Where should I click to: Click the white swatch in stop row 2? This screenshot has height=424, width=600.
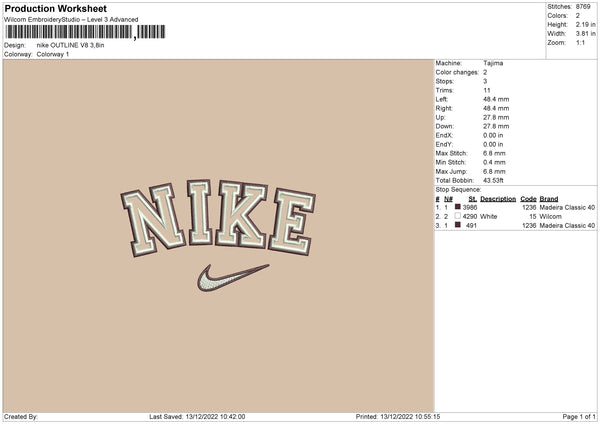coord(457,216)
